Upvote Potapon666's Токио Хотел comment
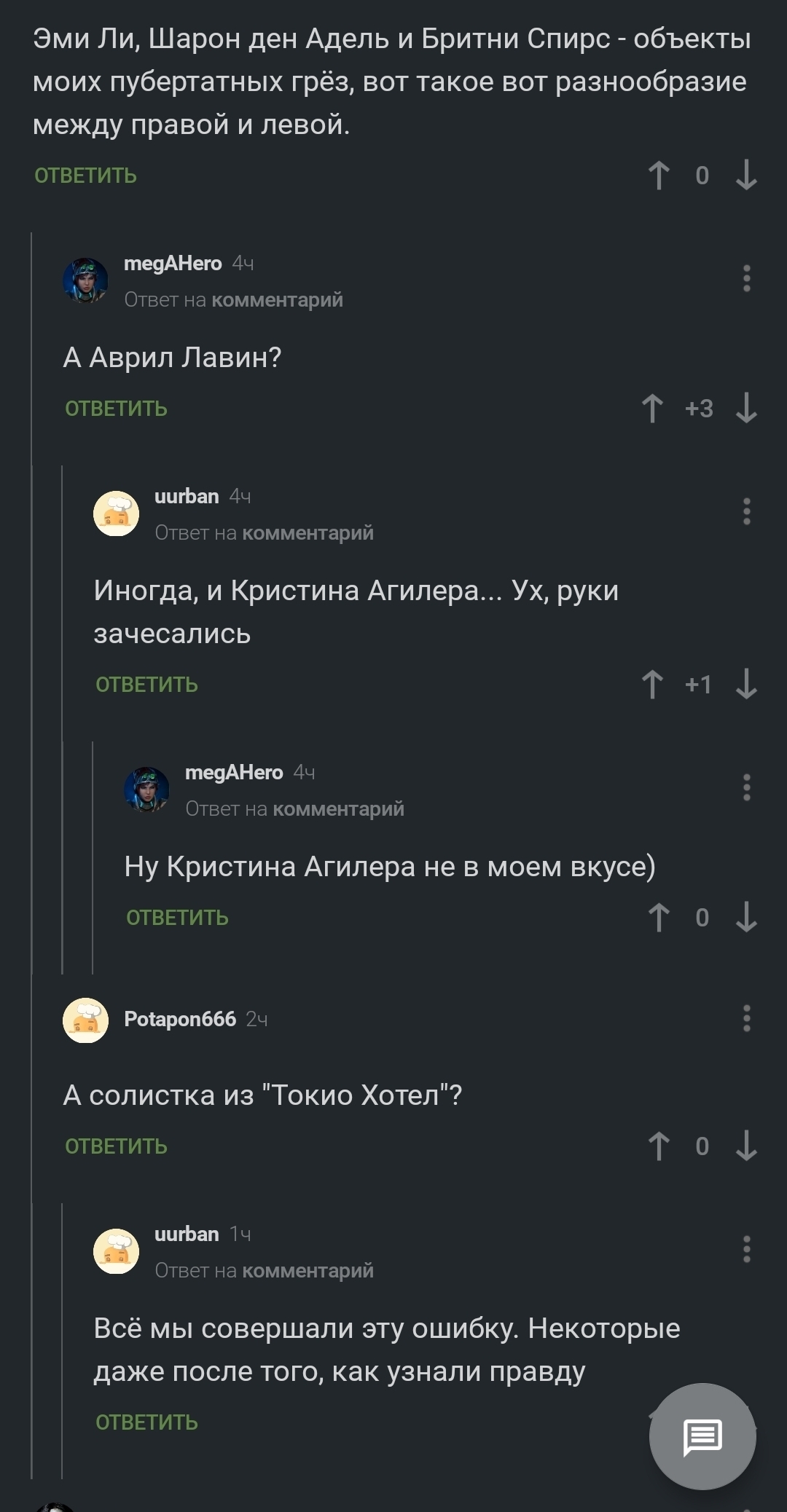Image resolution: width=787 pixels, height=1512 pixels. 659,1146
